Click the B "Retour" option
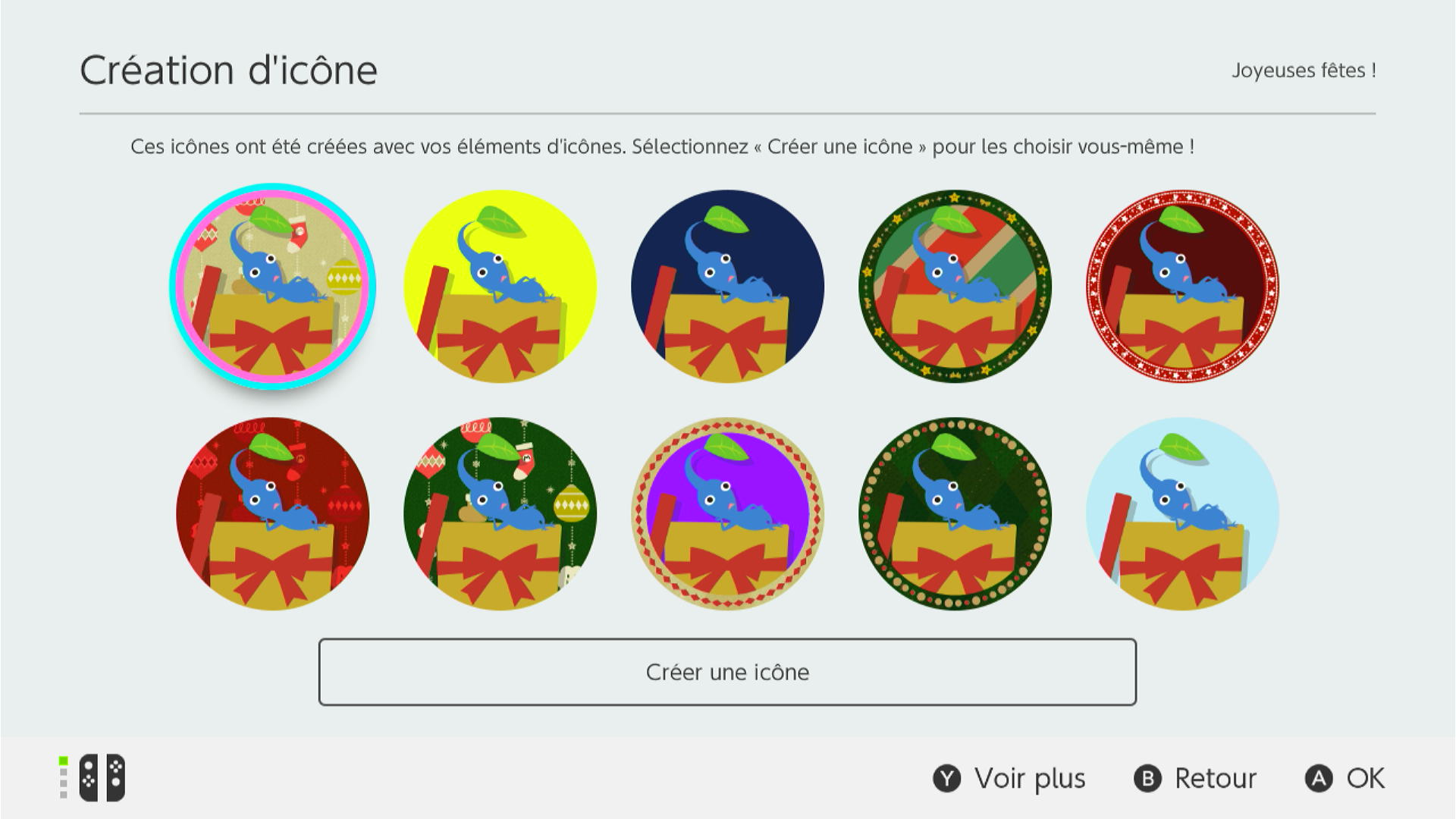Viewport: 1456px width, 819px height. tap(1195, 779)
